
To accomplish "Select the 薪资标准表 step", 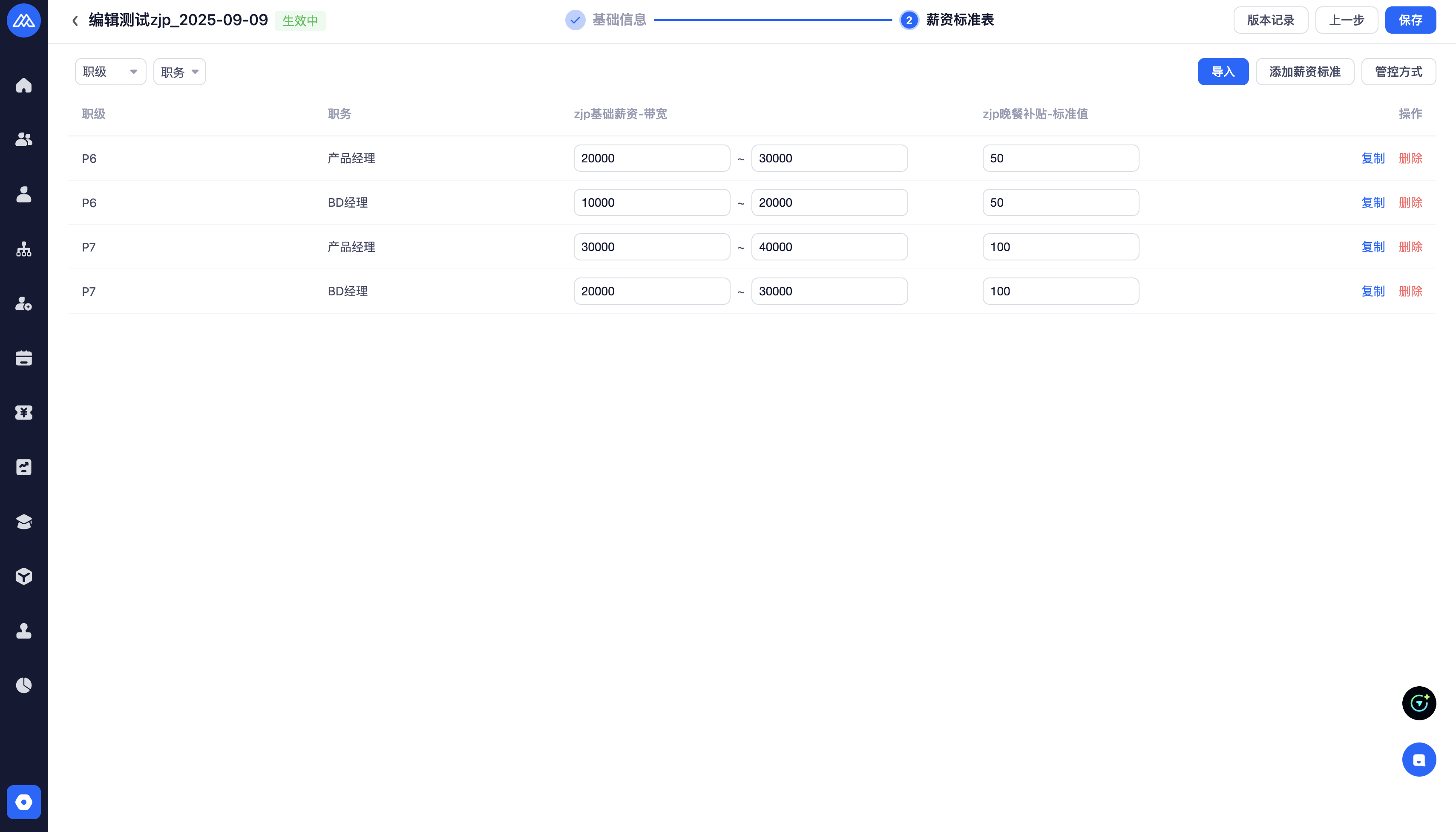I will [960, 20].
